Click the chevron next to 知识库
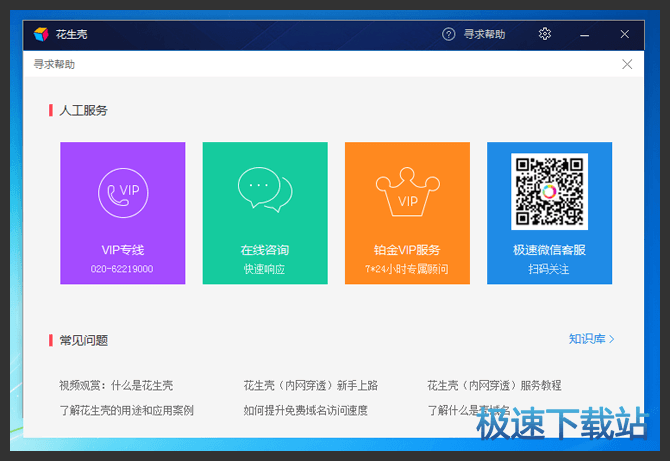 coord(612,339)
